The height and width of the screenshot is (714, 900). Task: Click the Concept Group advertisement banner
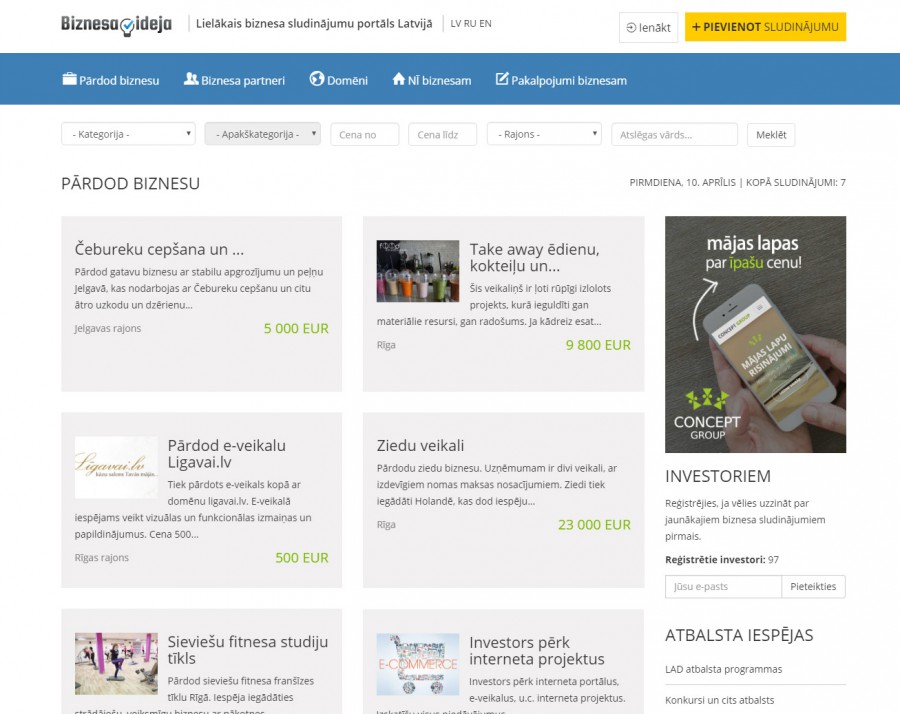[x=755, y=334]
